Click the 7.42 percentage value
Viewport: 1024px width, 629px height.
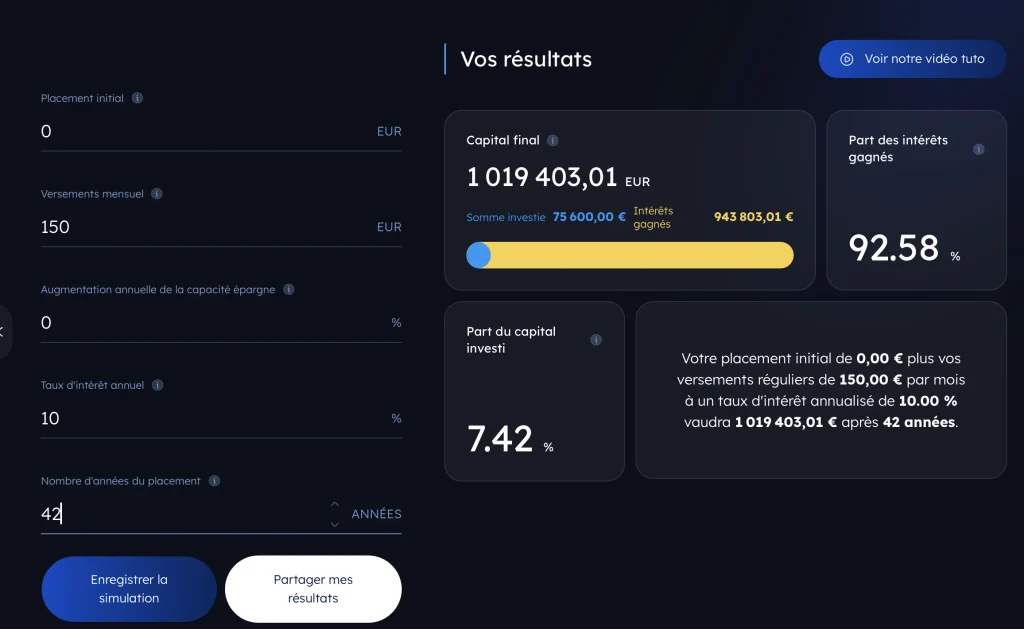click(500, 439)
